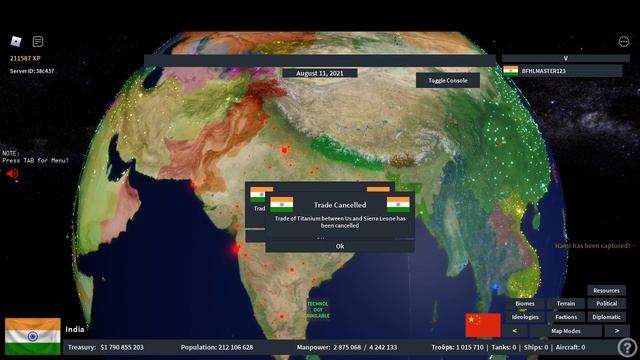Select the Factions map mode
The width and height of the screenshot is (640, 360).
(x=566, y=317)
